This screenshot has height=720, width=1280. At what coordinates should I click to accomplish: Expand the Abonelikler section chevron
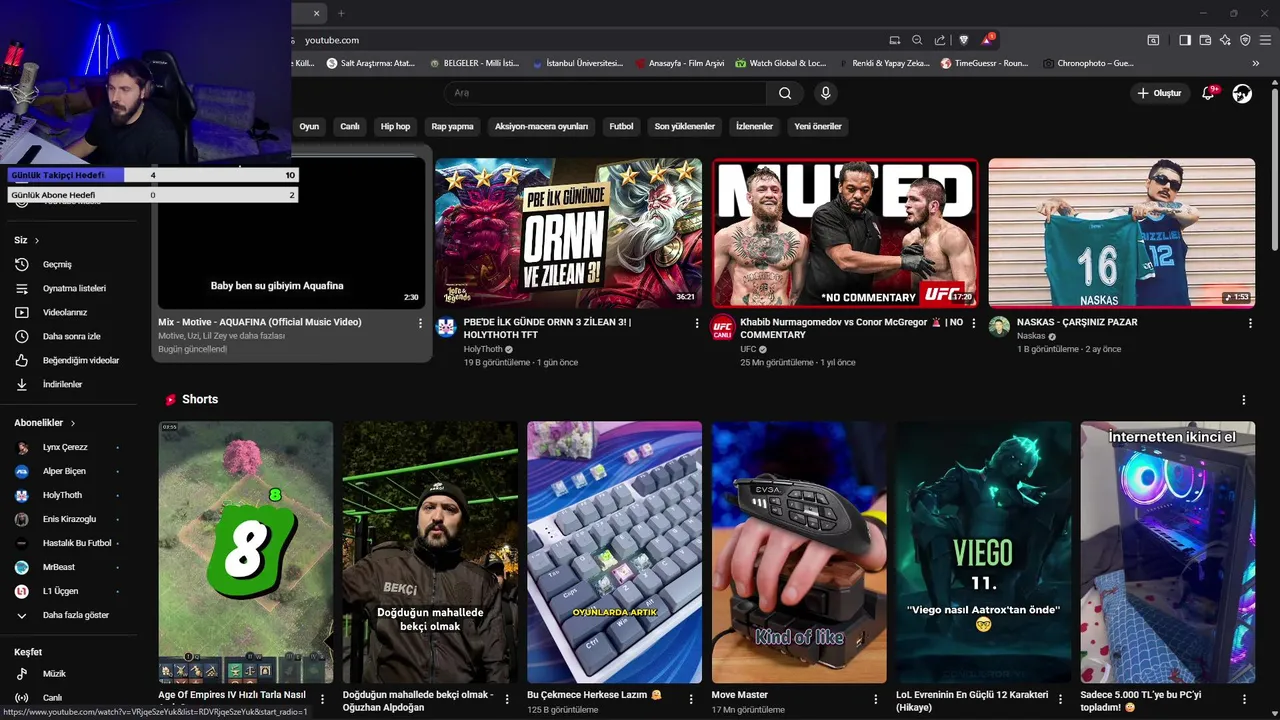[73, 423]
